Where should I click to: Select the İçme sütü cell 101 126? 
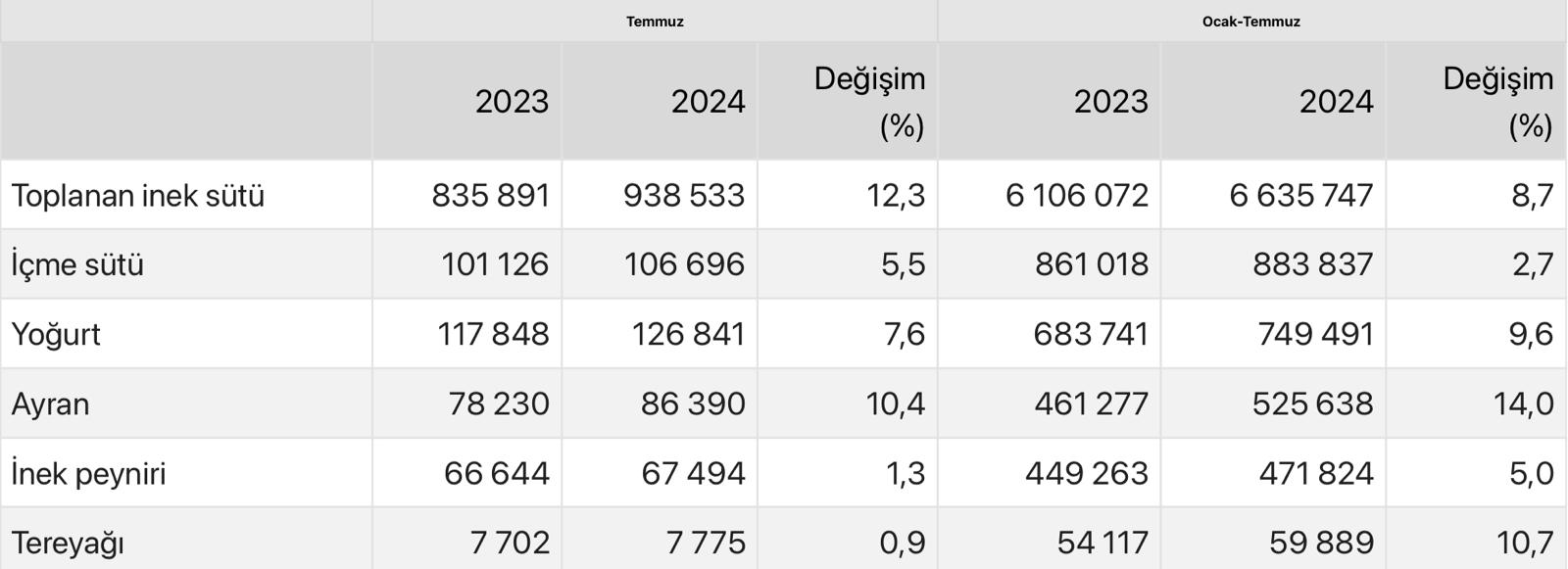click(x=495, y=265)
